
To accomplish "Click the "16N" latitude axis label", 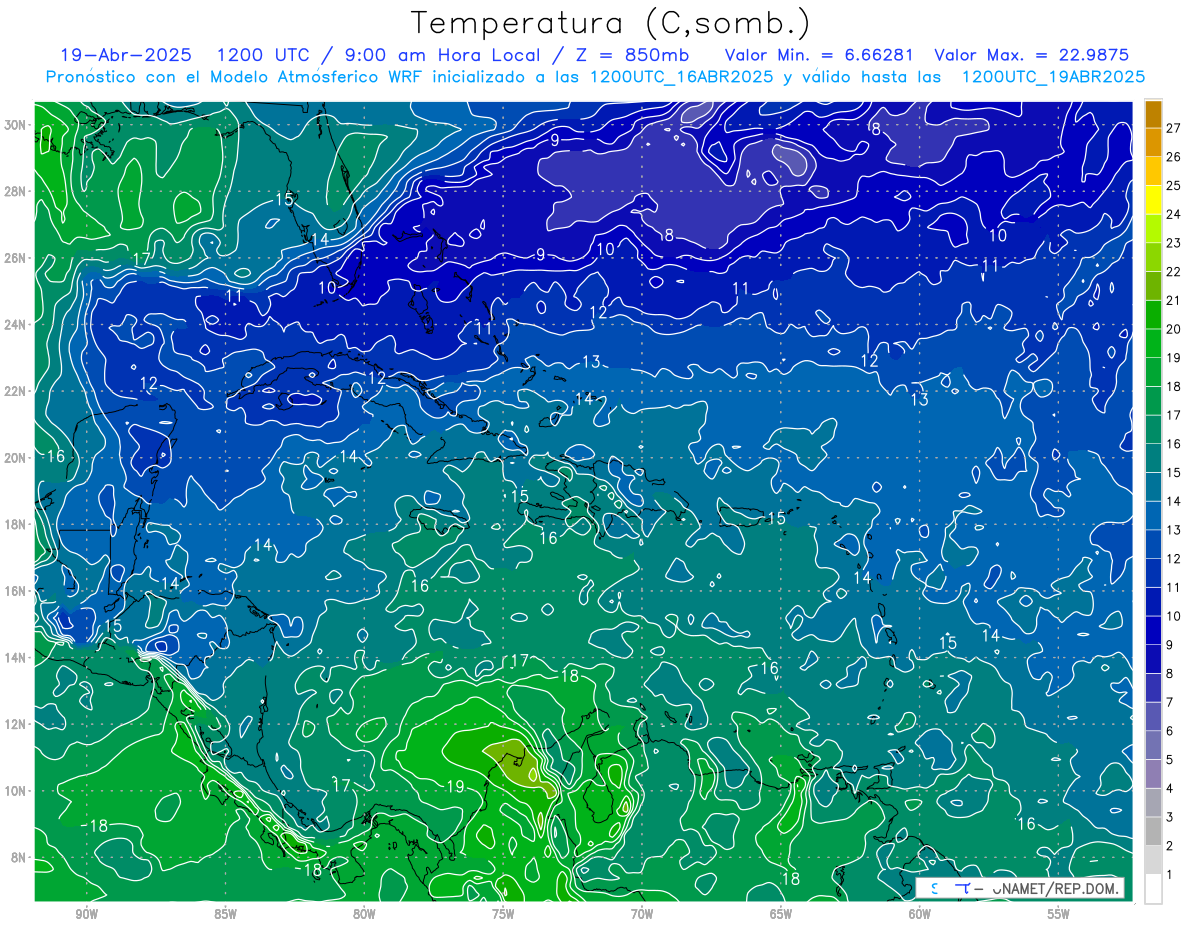I will [14, 591].
